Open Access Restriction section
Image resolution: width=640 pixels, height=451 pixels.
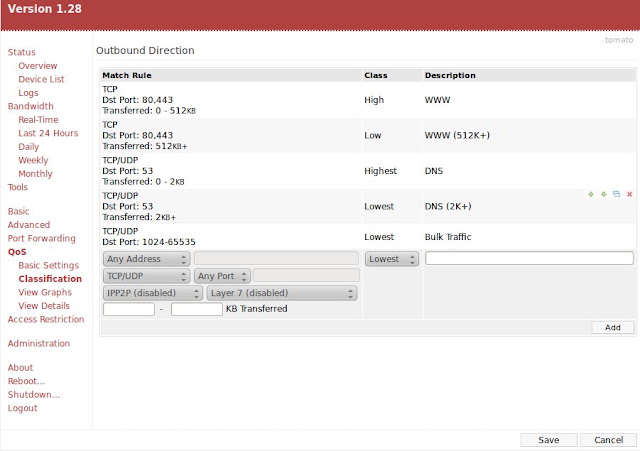[46, 319]
